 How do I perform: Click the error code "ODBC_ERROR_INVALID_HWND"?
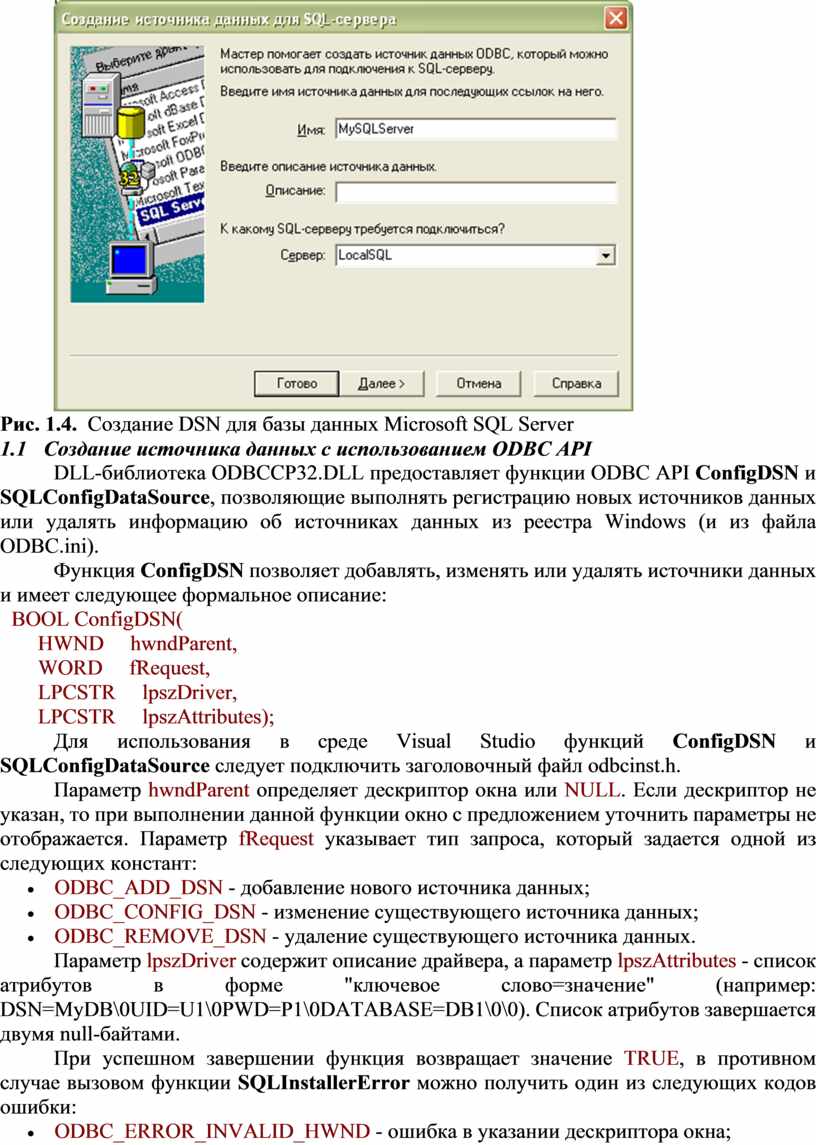(212, 1132)
